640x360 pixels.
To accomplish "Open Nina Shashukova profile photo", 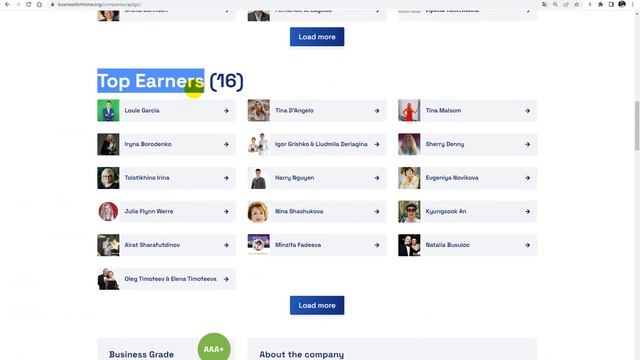I will click(258, 211).
